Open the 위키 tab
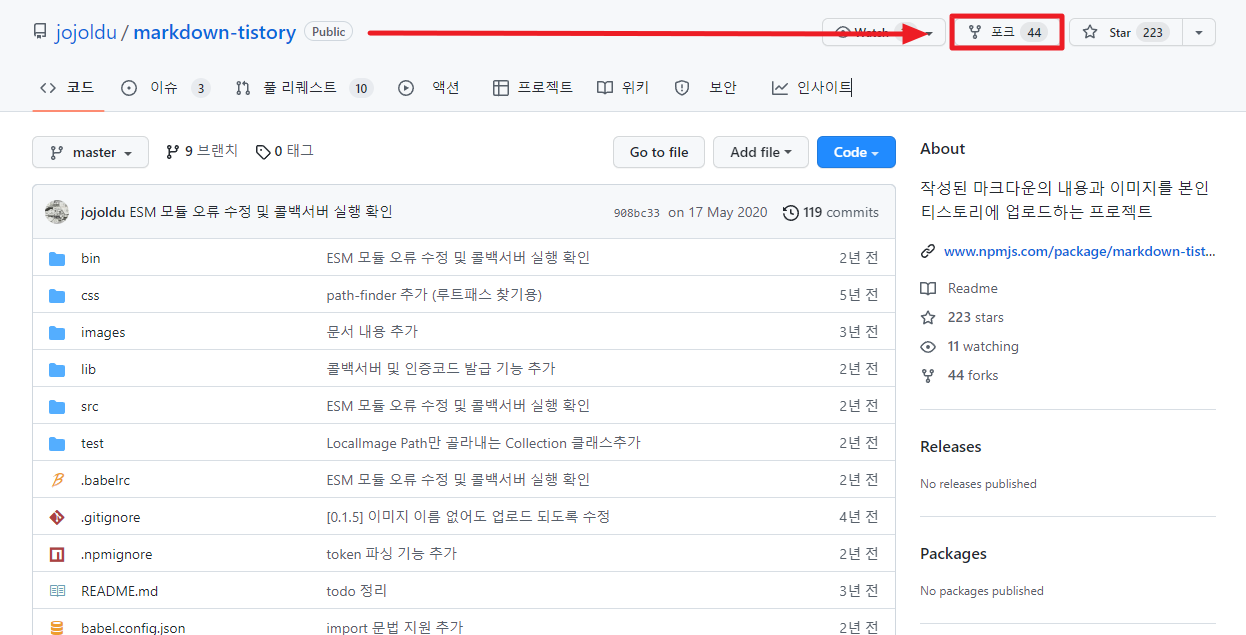This screenshot has width=1246, height=635. click(x=623, y=88)
